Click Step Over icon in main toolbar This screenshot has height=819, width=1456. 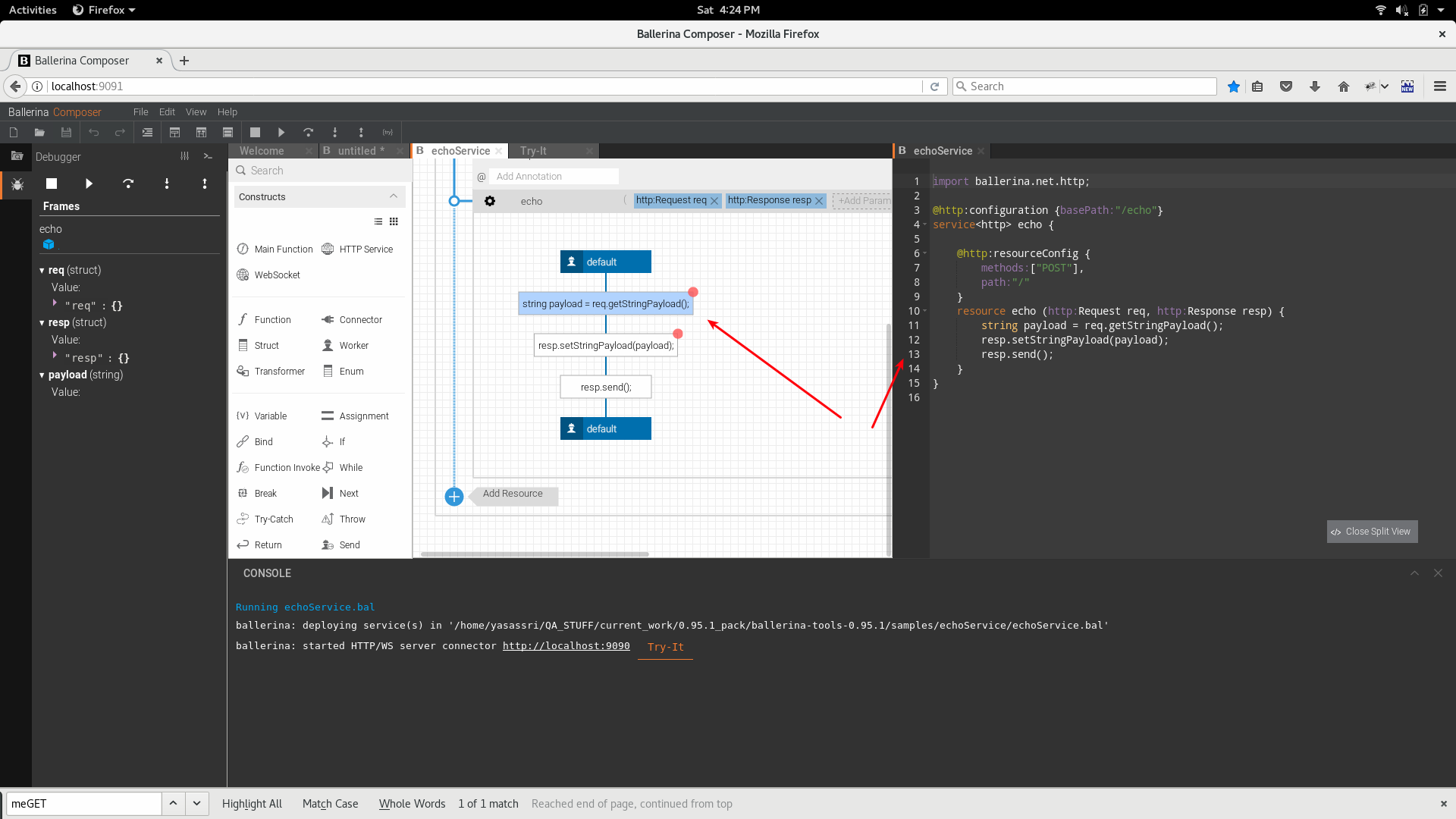308,132
